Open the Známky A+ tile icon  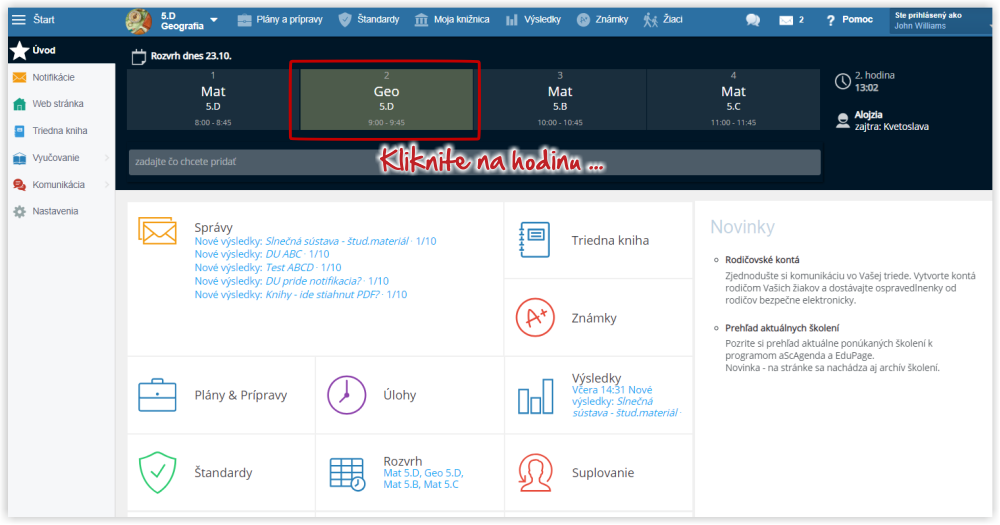[535, 318]
